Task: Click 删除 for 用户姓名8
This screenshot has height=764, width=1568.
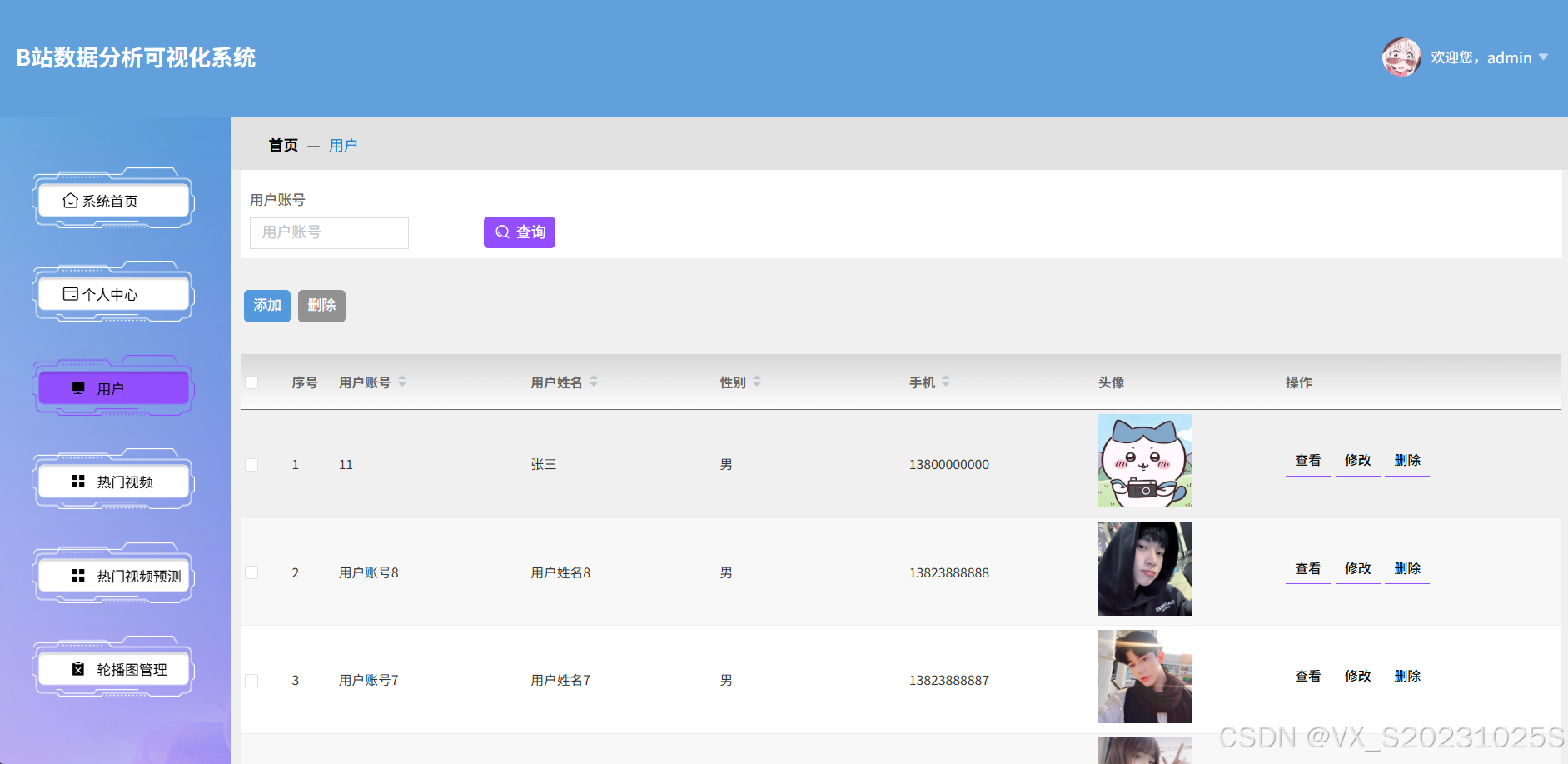Action: pyautogui.click(x=1407, y=569)
